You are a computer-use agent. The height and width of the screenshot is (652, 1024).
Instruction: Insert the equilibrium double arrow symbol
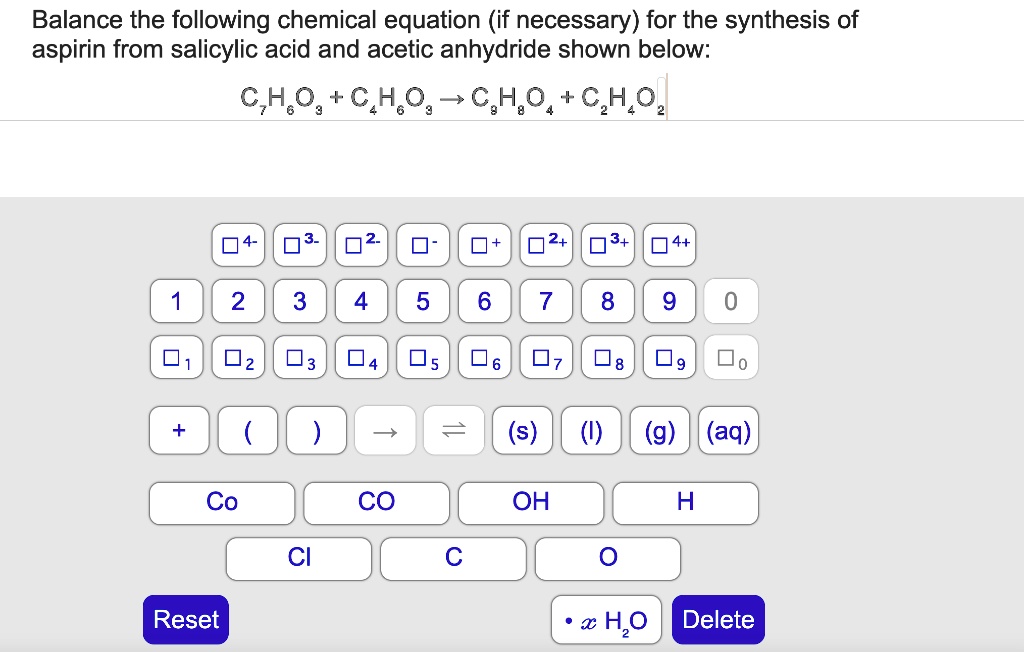pos(454,430)
